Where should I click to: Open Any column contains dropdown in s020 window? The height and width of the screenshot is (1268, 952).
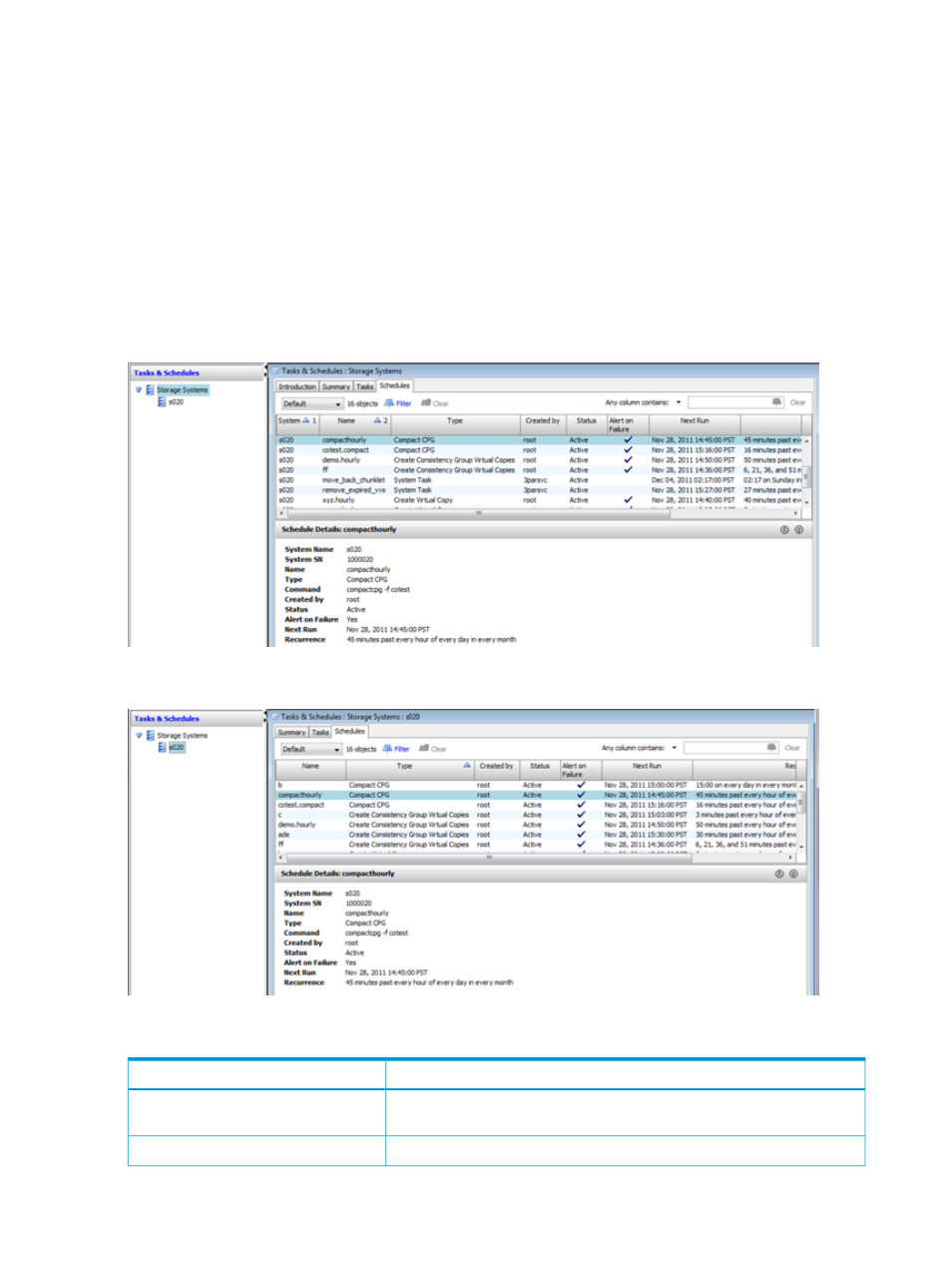coord(675,747)
